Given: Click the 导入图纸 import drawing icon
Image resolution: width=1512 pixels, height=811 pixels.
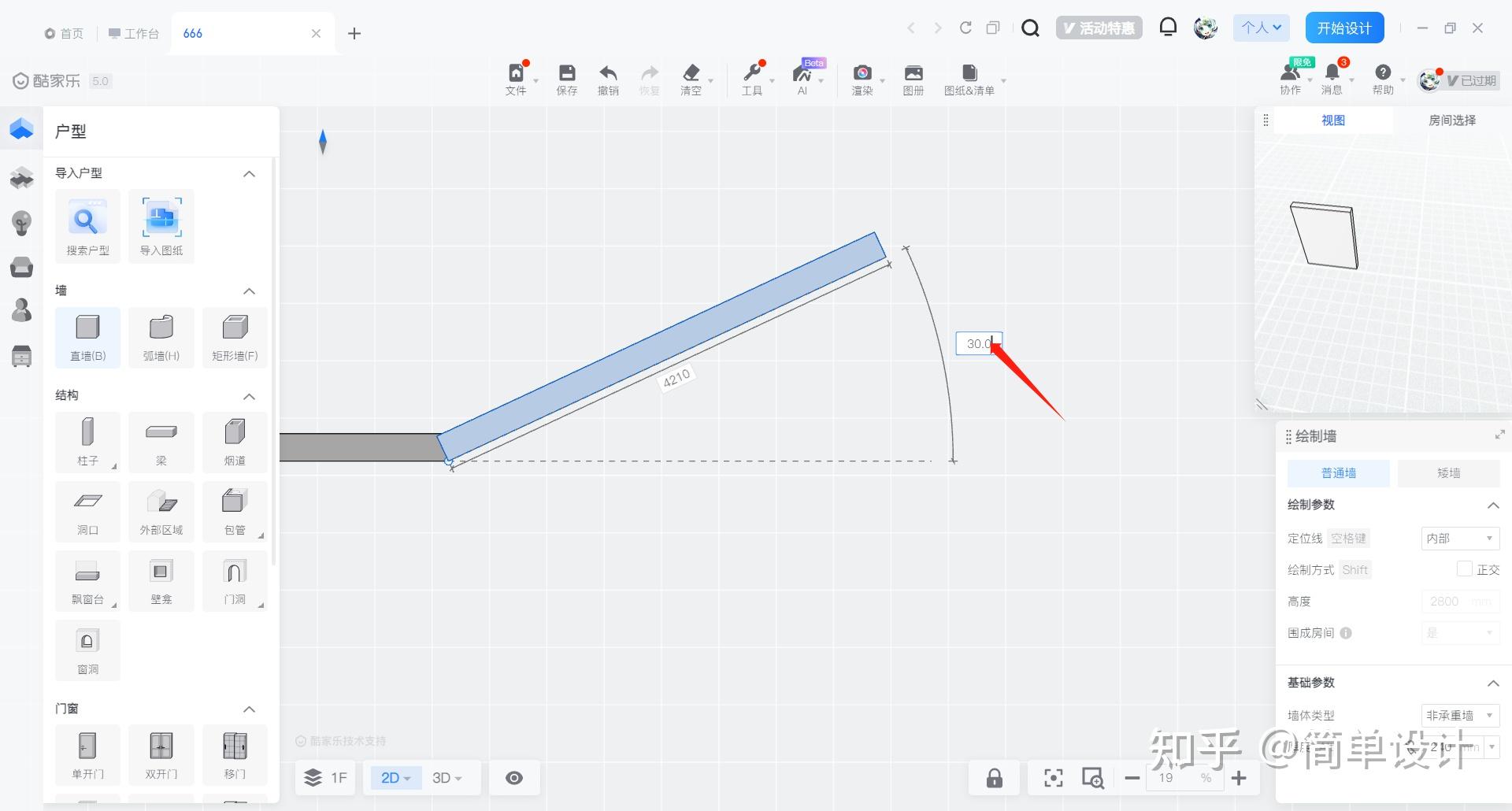Looking at the screenshot, I should point(161,226).
